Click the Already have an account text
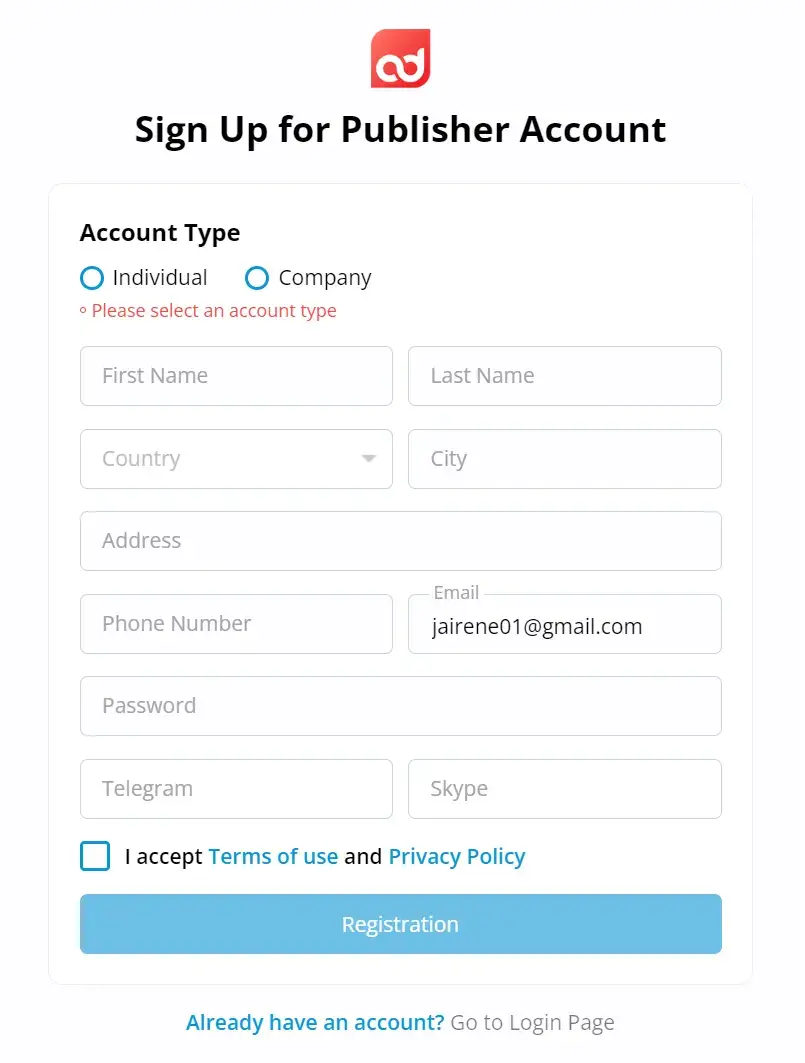 tap(315, 1022)
